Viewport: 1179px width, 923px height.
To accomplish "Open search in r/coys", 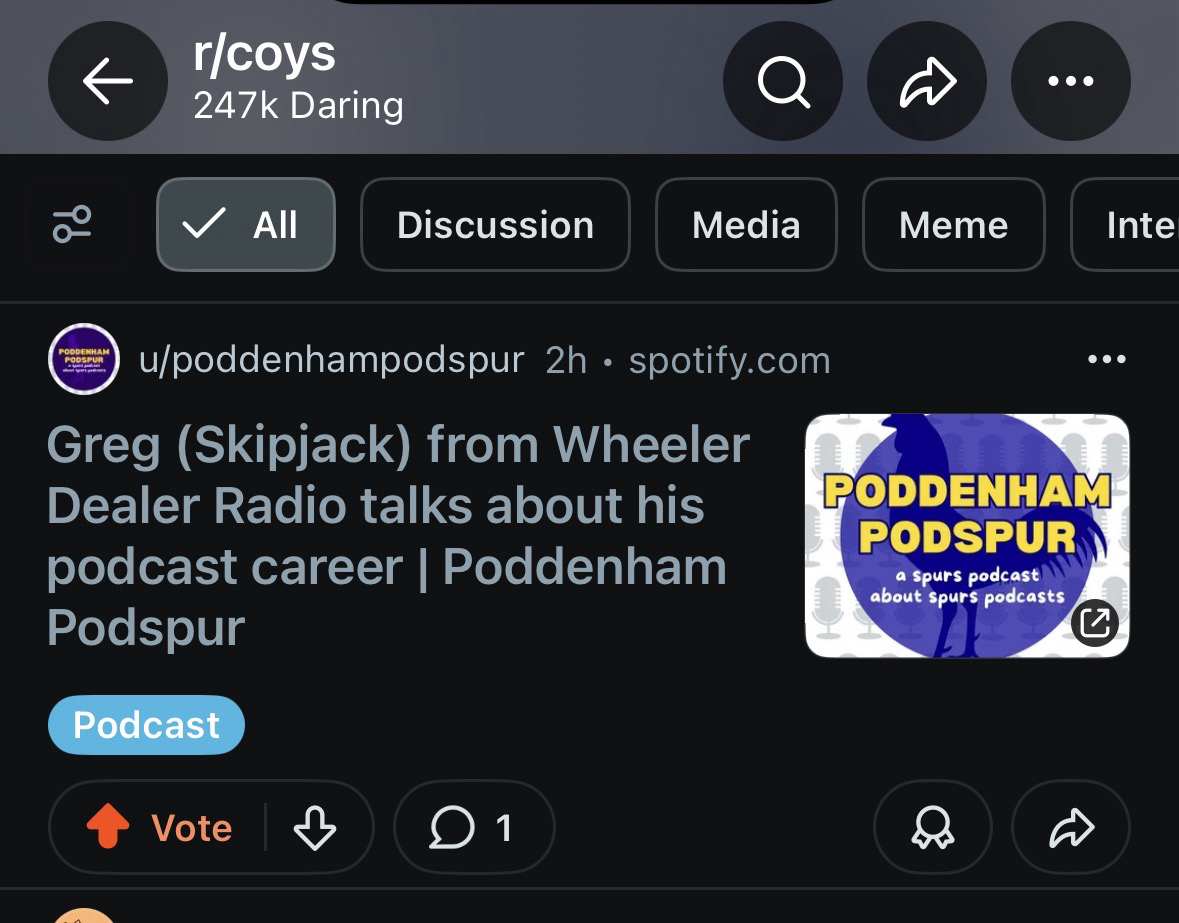I will coord(783,81).
